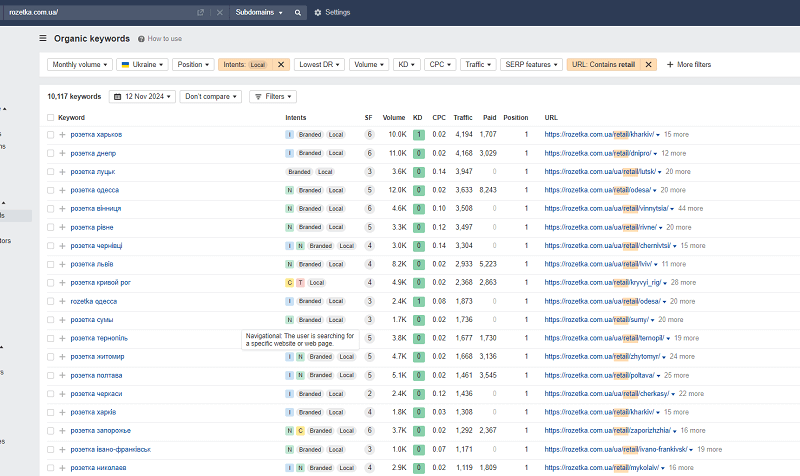The height and width of the screenshot is (476, 800).
Task: Click the Branded badge for розетка львів
Action: pos(310,264)
